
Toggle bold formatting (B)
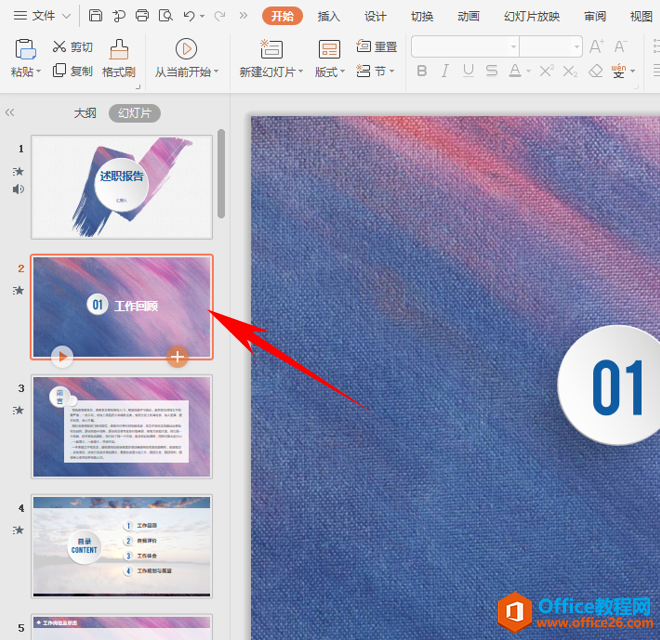pos(421,71)
